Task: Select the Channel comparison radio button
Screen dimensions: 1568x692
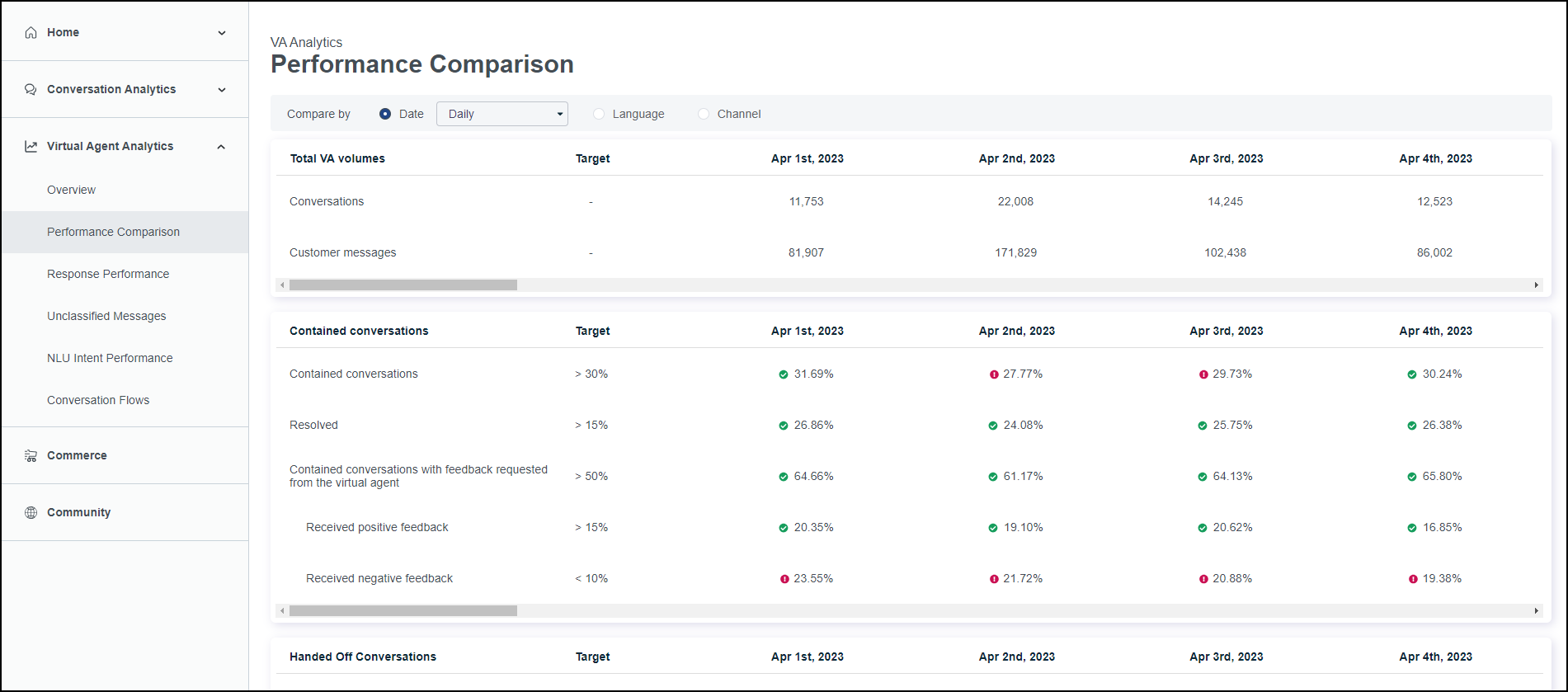Action: coord(704,115)
